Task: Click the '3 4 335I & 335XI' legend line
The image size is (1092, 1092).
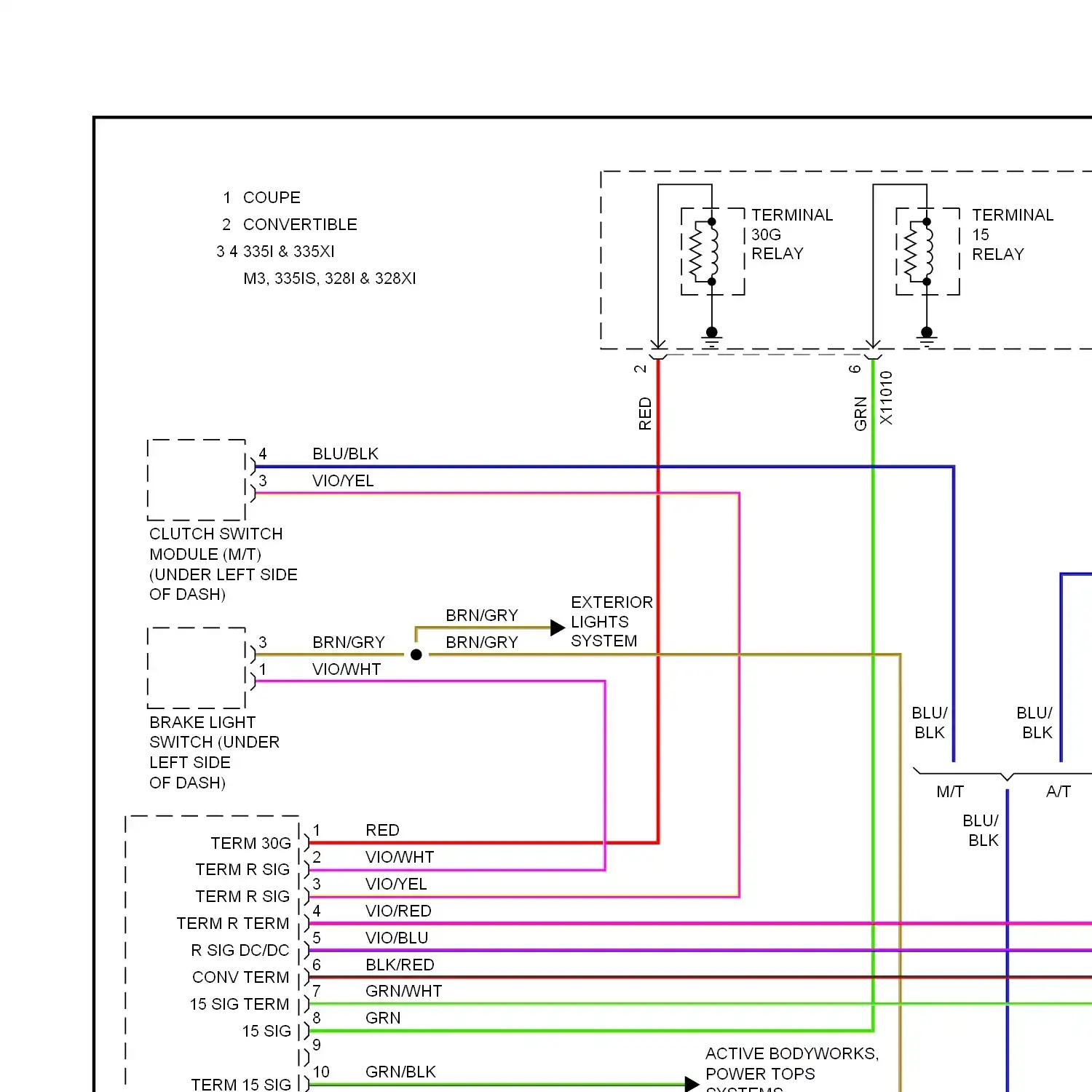Action: click(x=275, y=251)
